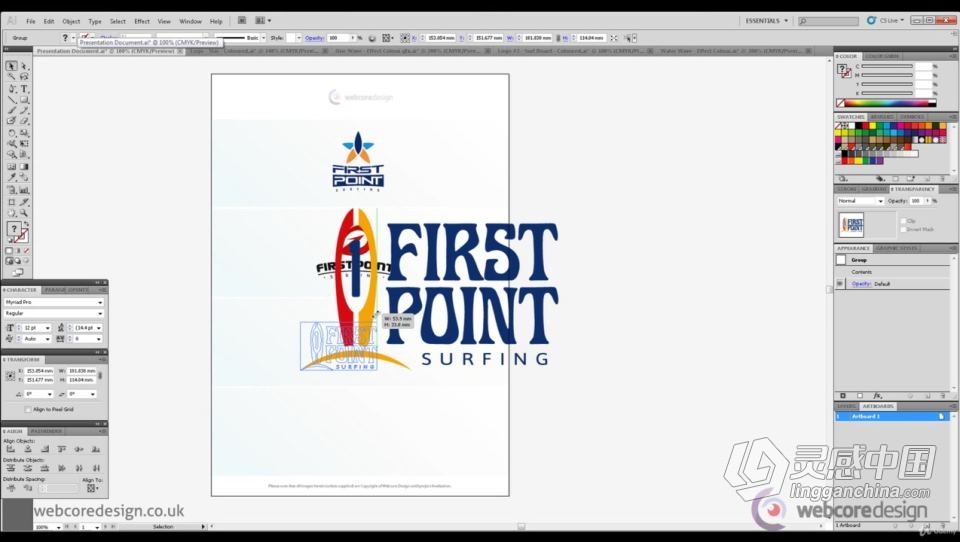Select the Selection tool (black arrow)

pyautogui.click(x=11, y=66)
